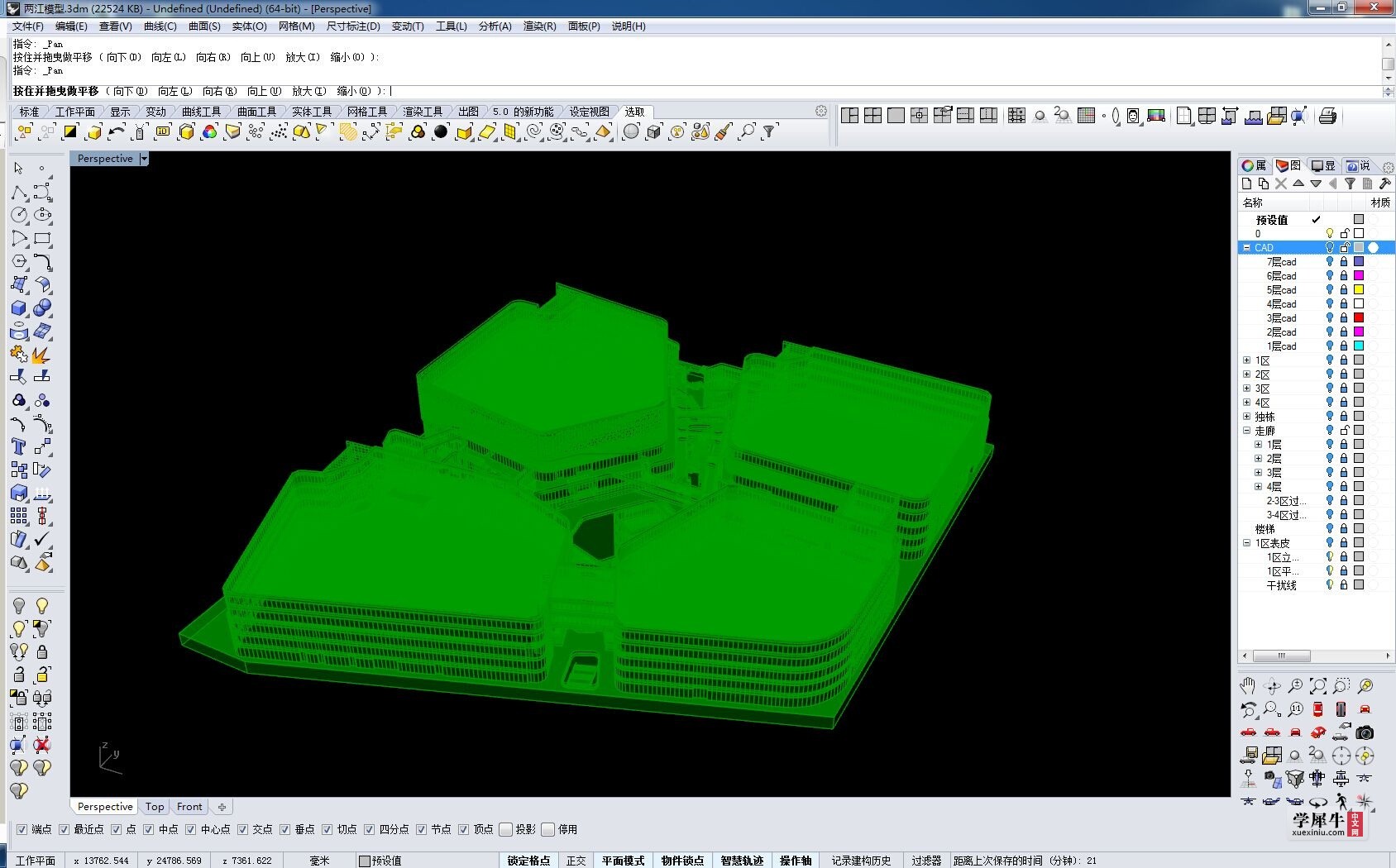This screenshot has height=868, width=1396.
Task: Click the lock objects padlock icon
Action: pyautogui.click(x=42, y=651)
